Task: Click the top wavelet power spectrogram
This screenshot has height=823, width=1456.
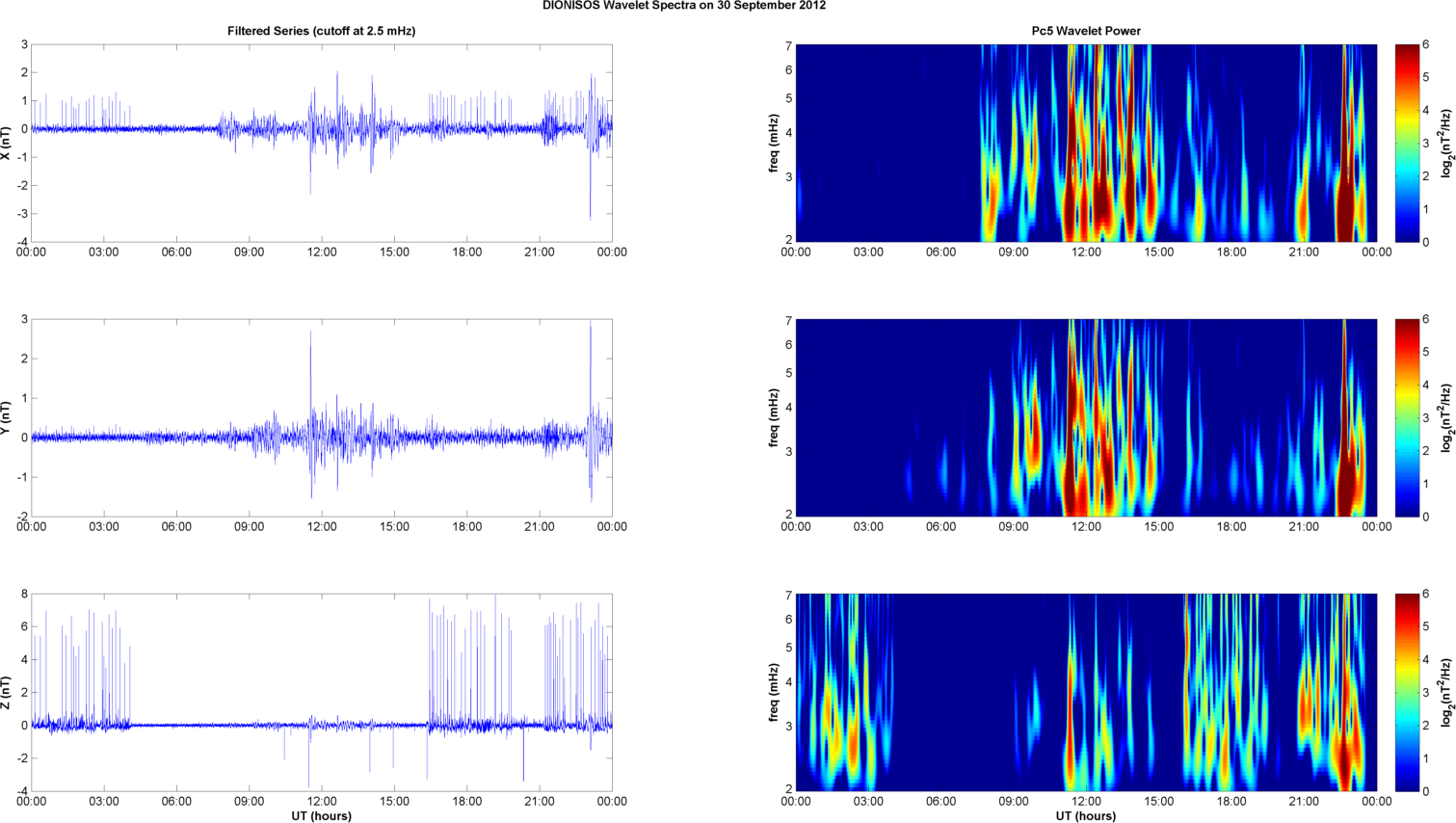Action: click(x=1086, y=144)
